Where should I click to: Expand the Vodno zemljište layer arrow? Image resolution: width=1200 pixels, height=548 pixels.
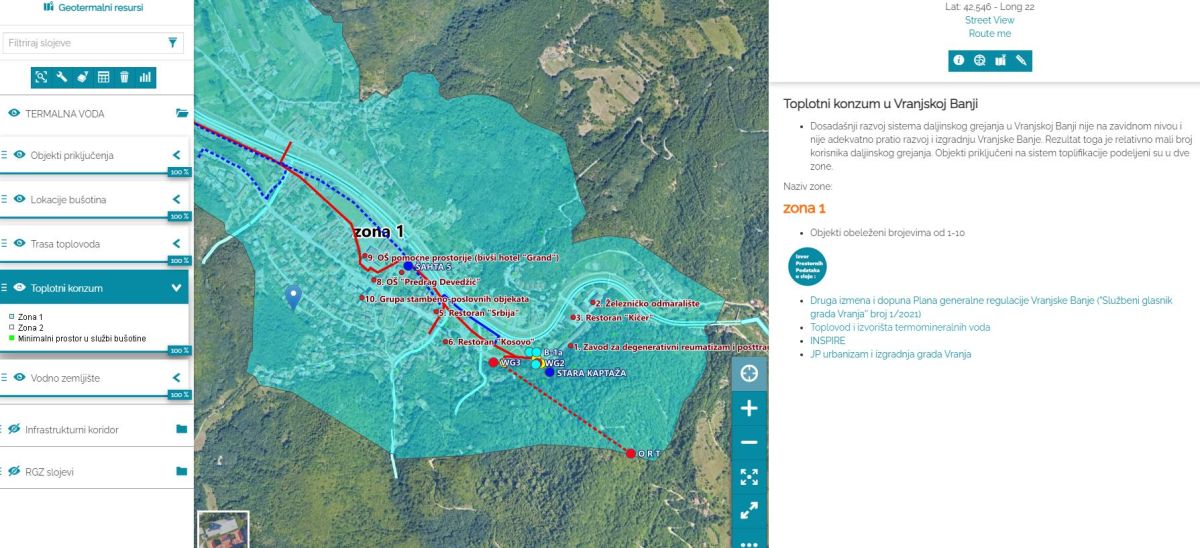[x=176, y=378]
